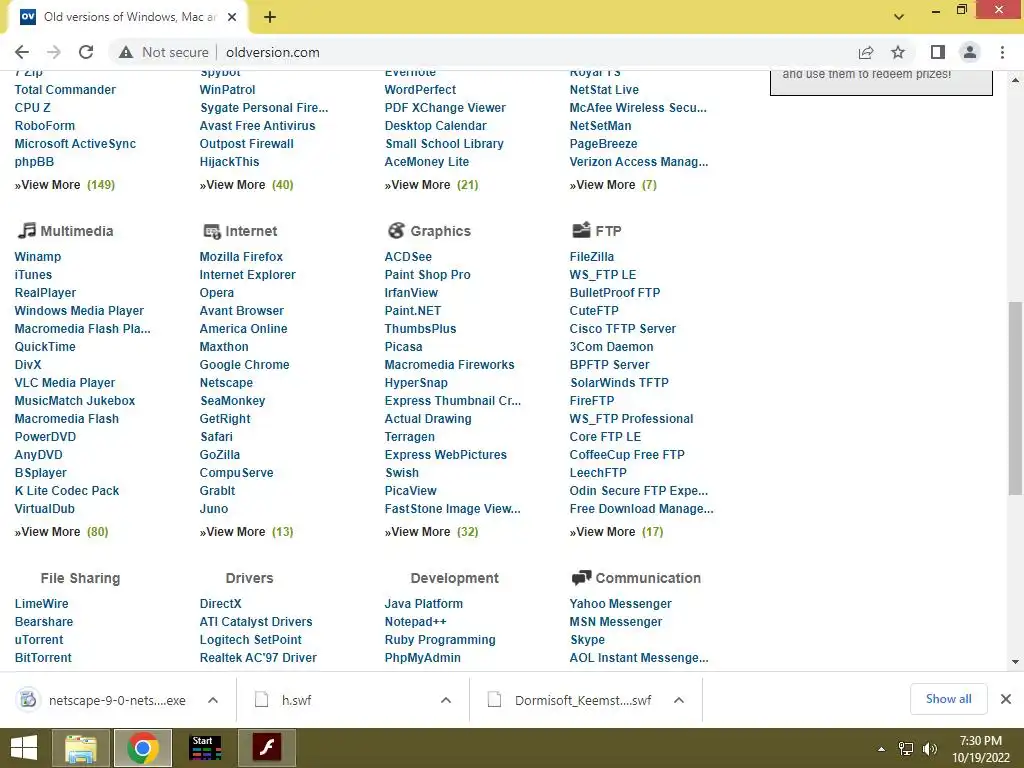Click the FTP folder icon
This screenshot has width=1024, height=768.
tap(581, 230)
